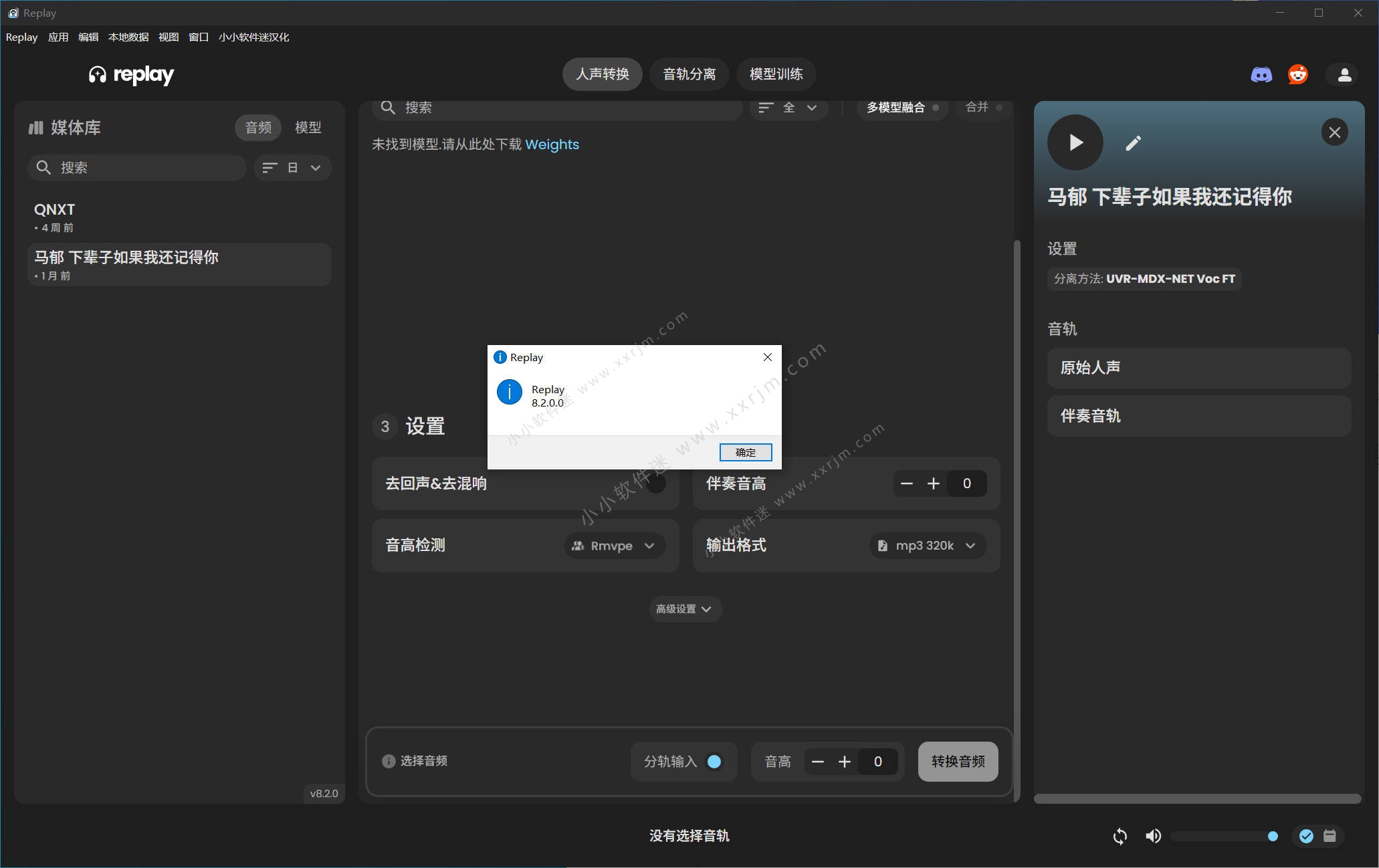The width and height of the screenshot is (1379, 868).
Task: Open the Reddit icon in header
Action: pyautogui.click(x=1298, y=74)
